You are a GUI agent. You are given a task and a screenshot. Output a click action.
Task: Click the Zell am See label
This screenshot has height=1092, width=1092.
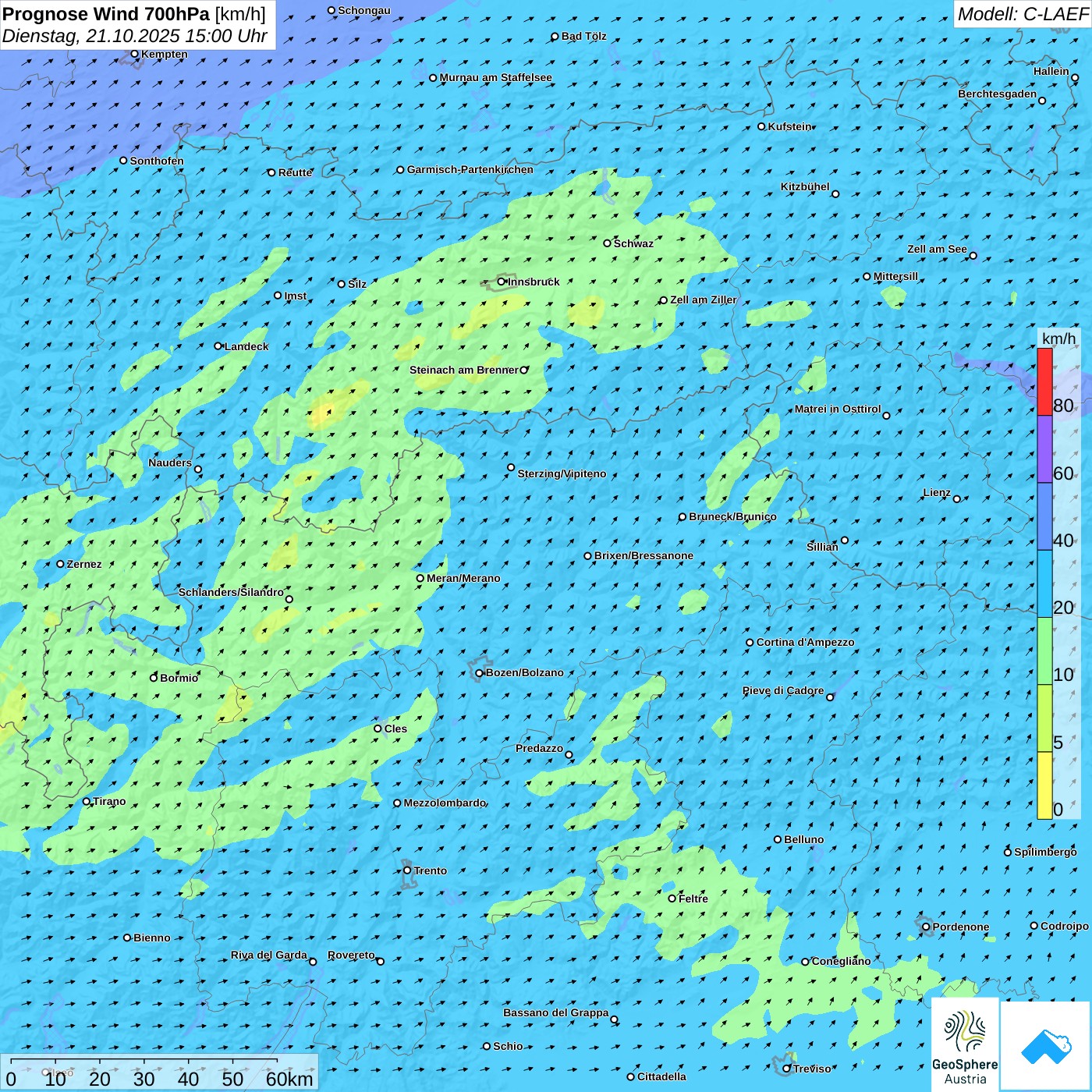point(937,249)
